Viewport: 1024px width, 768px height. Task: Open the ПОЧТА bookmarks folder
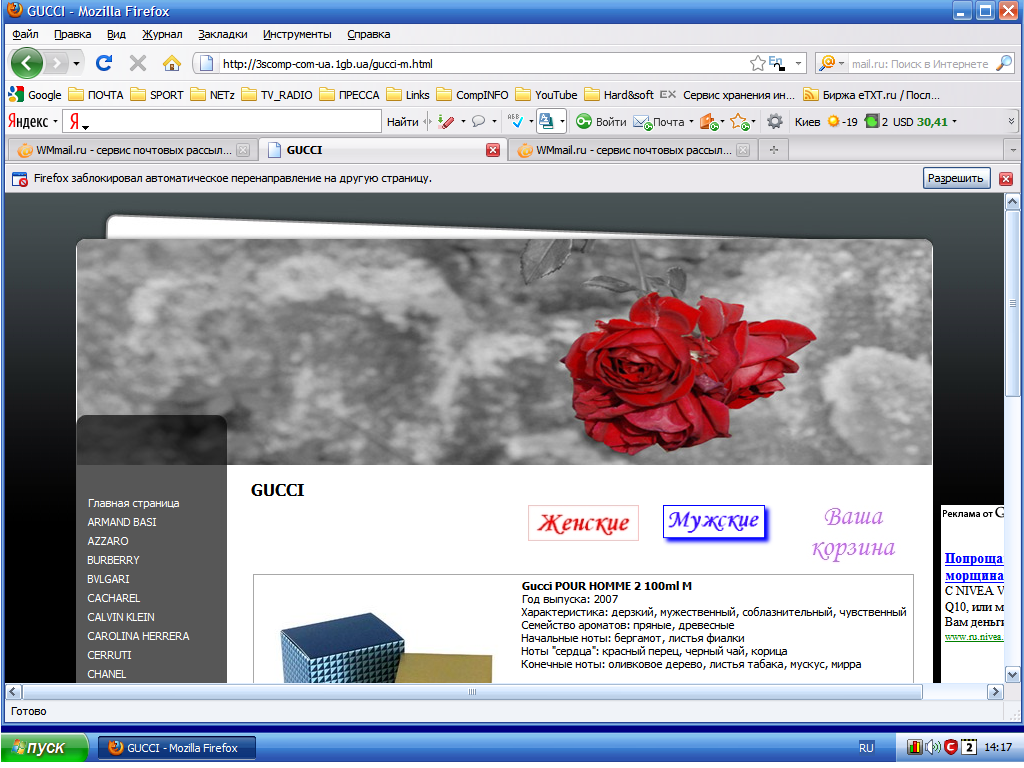[x=96, y=95]
